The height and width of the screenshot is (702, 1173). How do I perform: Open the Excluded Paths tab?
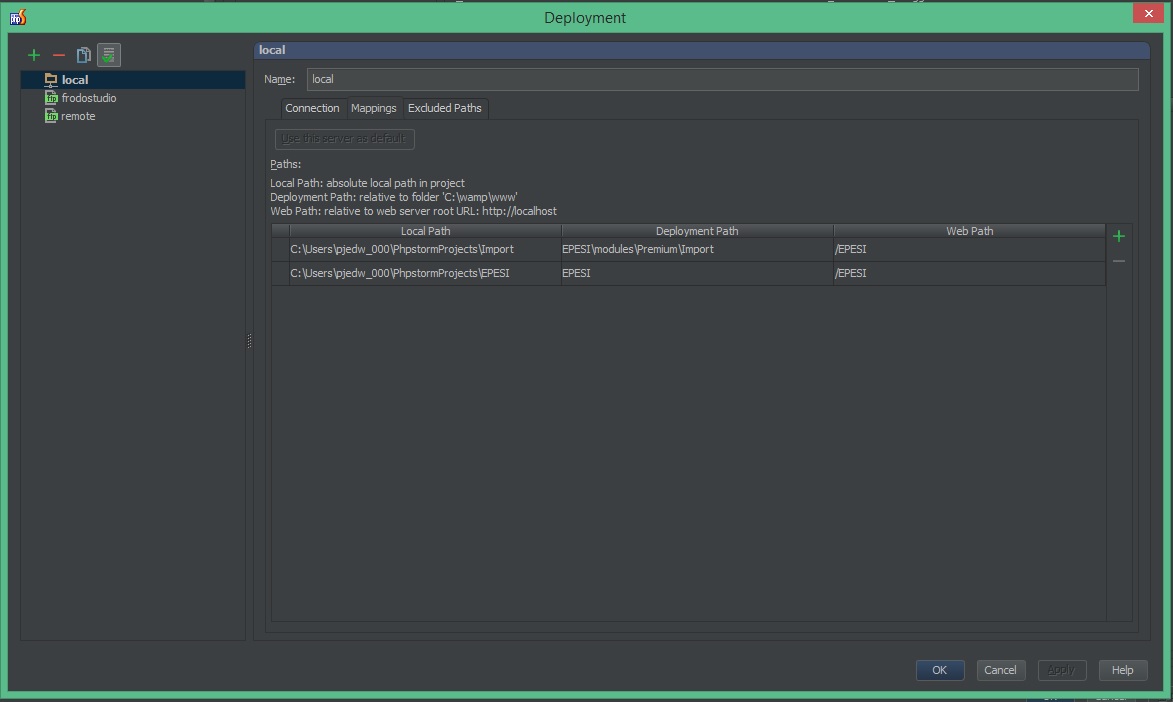pos(444,108)
